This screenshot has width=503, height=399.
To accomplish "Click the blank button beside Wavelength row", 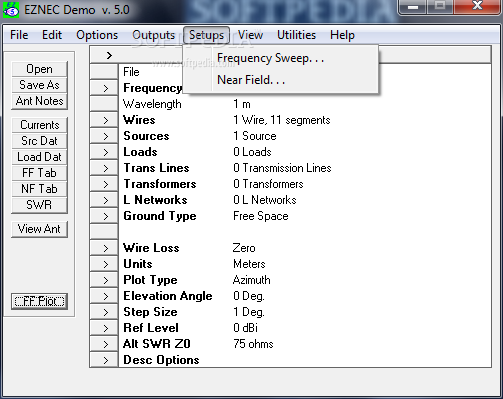I will [104, 104].
